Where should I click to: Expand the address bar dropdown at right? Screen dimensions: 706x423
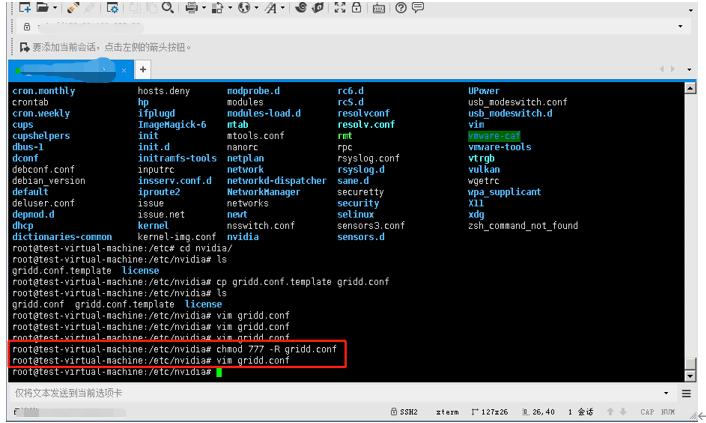tap(681, 26)
